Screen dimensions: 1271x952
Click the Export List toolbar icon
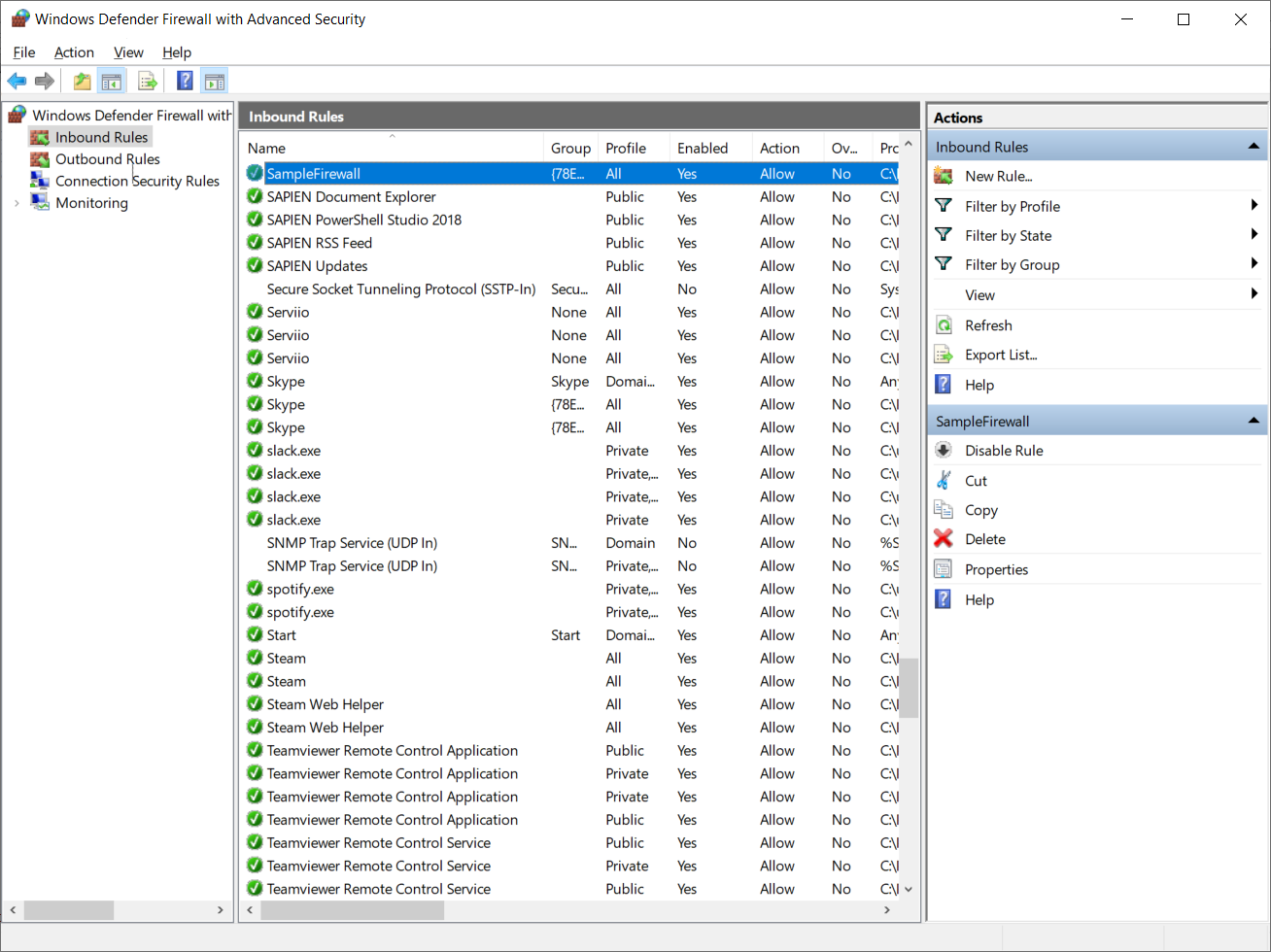(x=148, y=81)
